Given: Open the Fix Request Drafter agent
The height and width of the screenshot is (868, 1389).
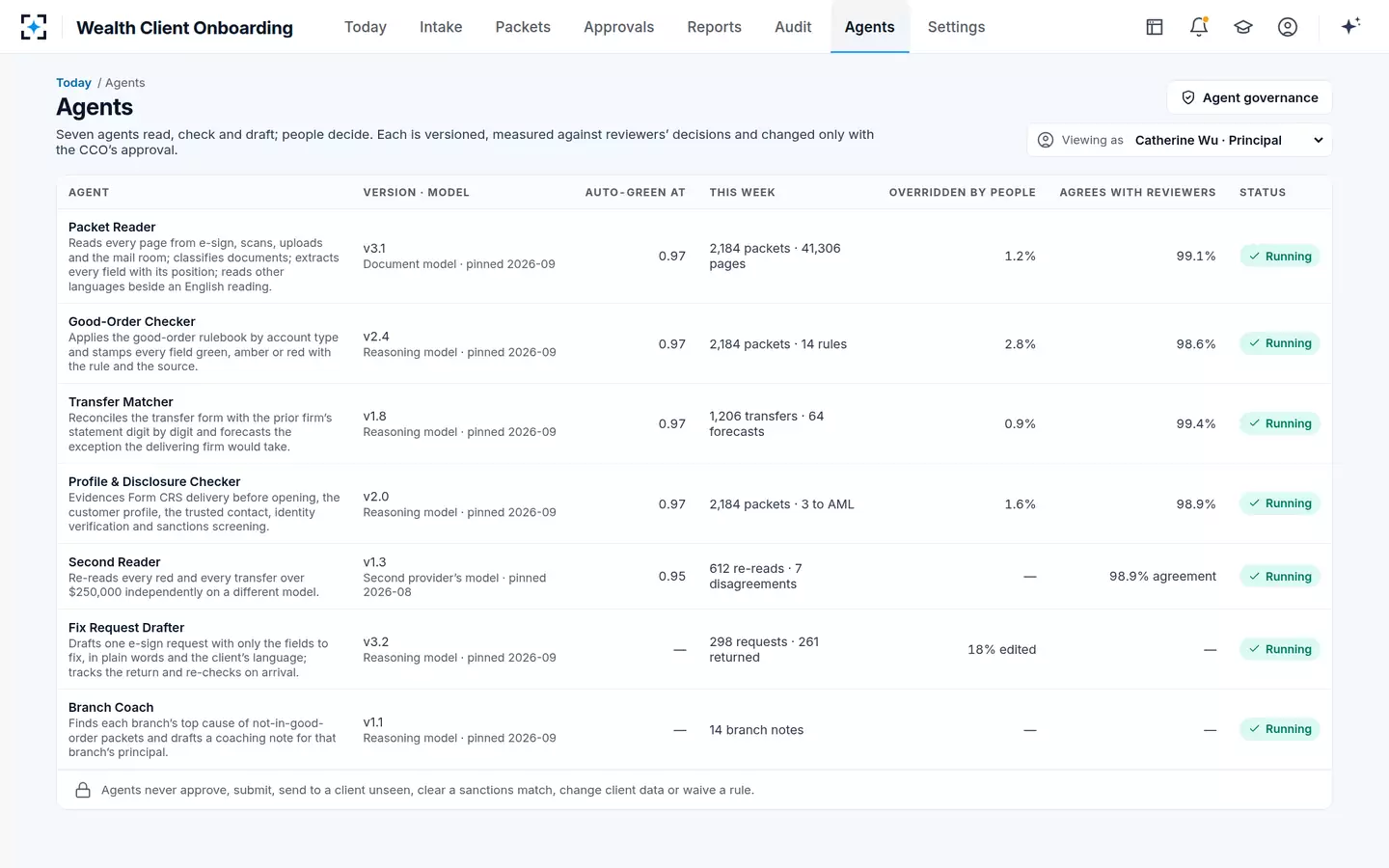Looking at the screenshot, I should coord(126,627).
